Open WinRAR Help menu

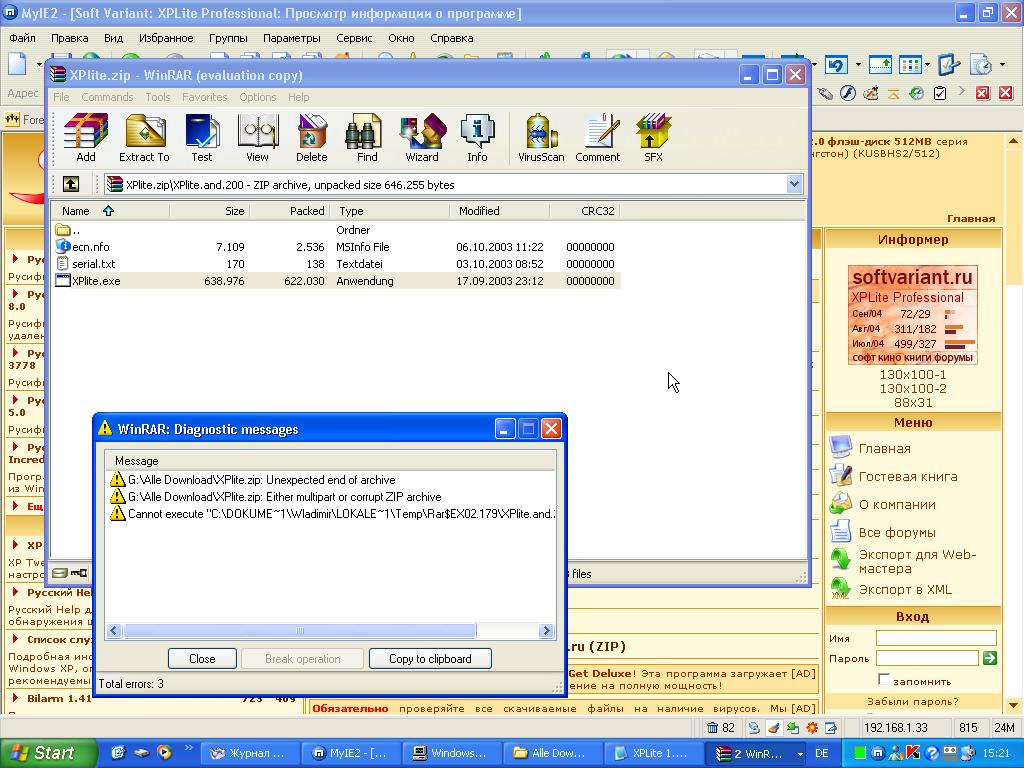click(x=298, y=97)
